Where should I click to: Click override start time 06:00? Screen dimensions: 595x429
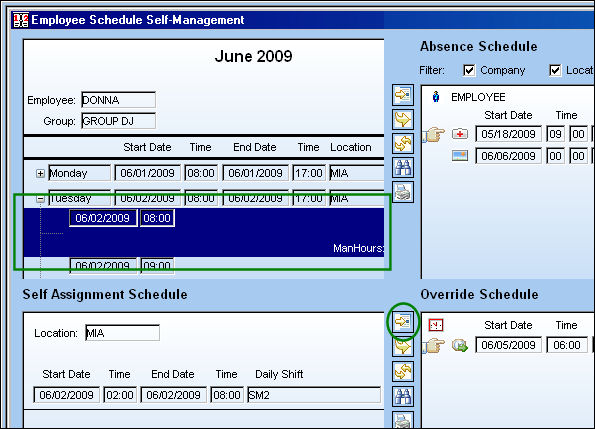[x=567, y=345]
